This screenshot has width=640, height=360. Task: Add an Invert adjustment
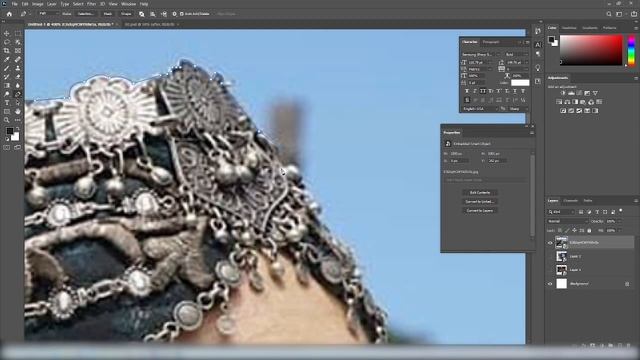pyautogui.click(x=563, y=111)
